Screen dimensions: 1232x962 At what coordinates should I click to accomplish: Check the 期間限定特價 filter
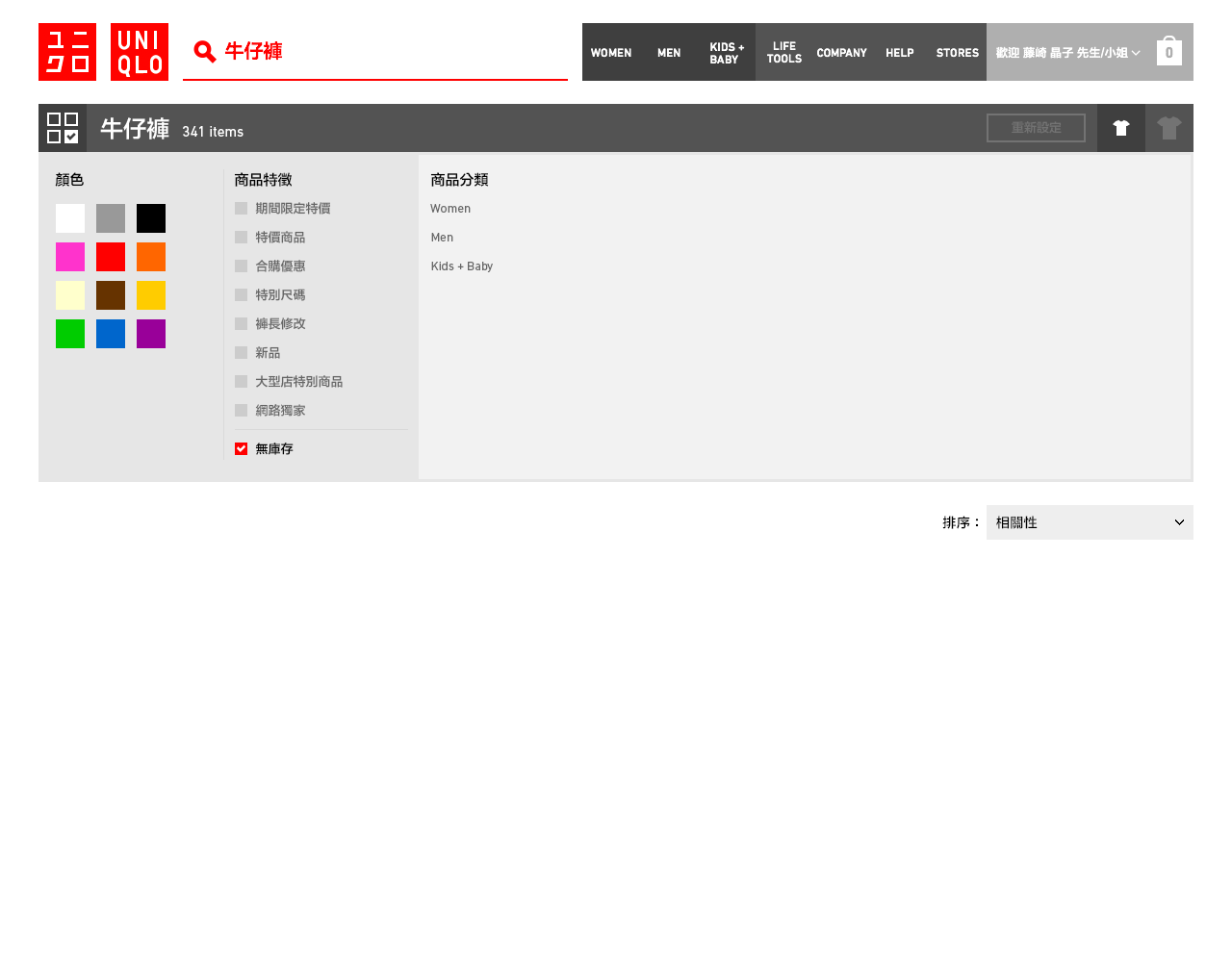(242, 209)
